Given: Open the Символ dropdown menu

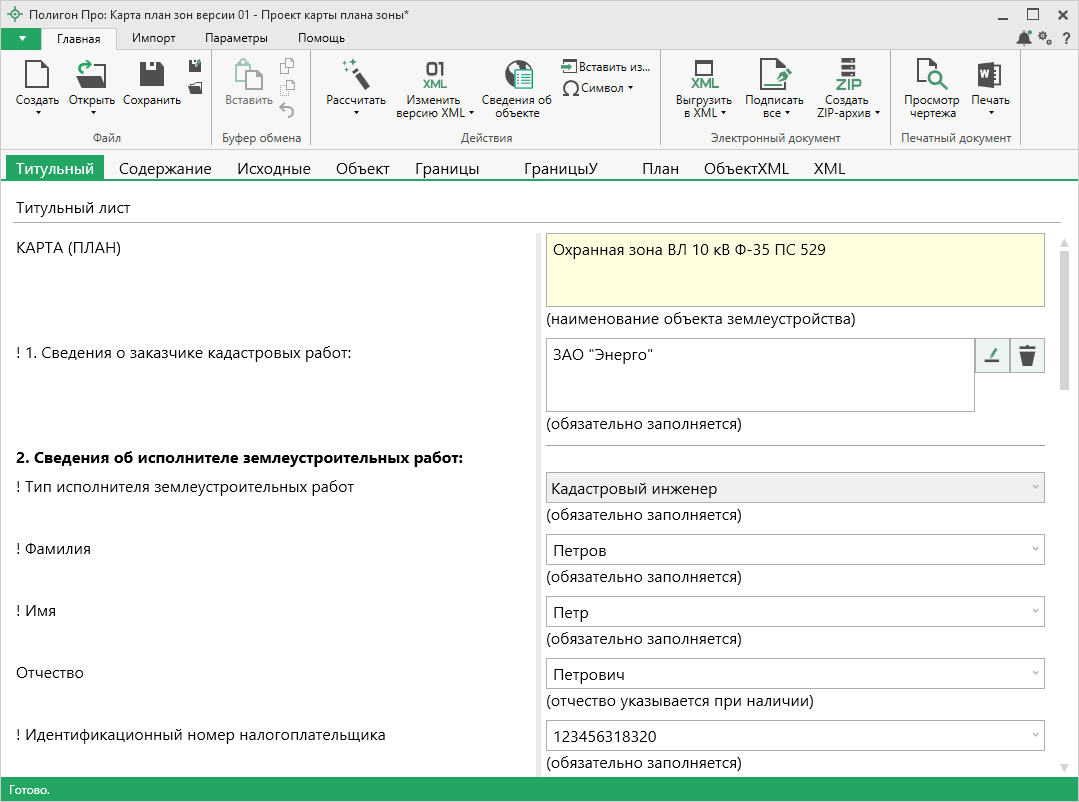Looking at the screenshot, I should point(598,88).
